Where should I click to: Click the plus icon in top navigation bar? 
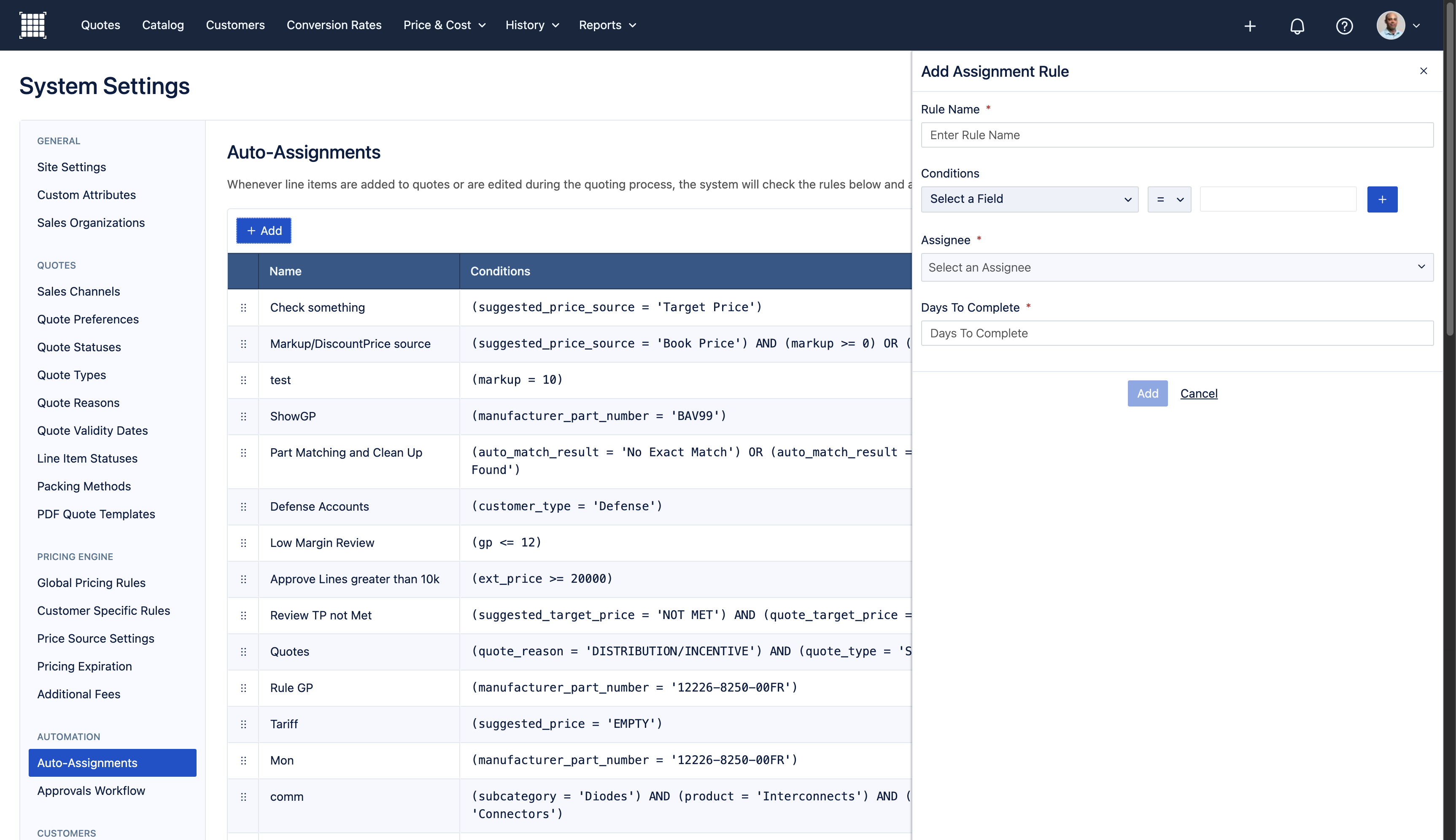1250,26
